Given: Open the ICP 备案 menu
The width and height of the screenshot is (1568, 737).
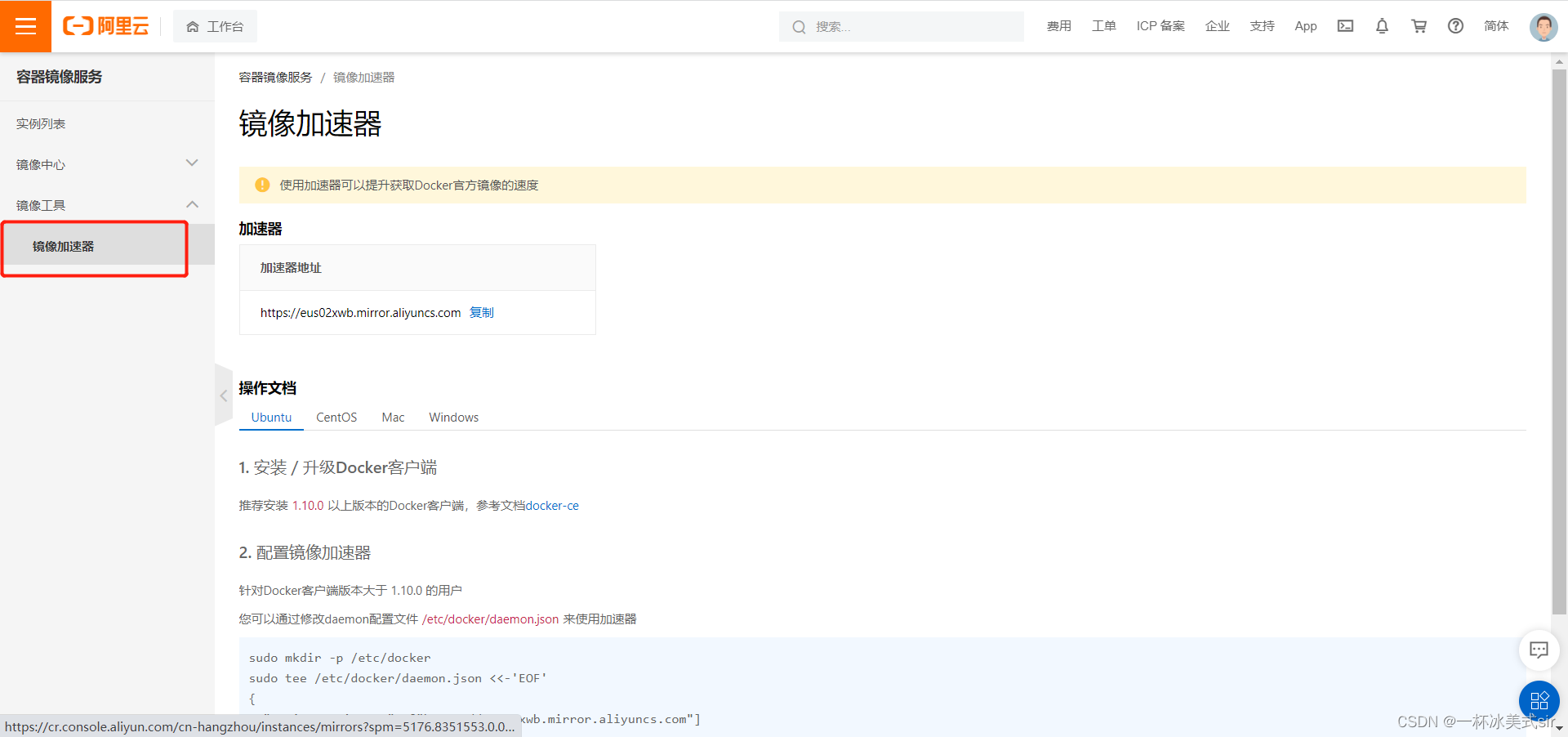Looking at the screenshot, I should 1160,26.
